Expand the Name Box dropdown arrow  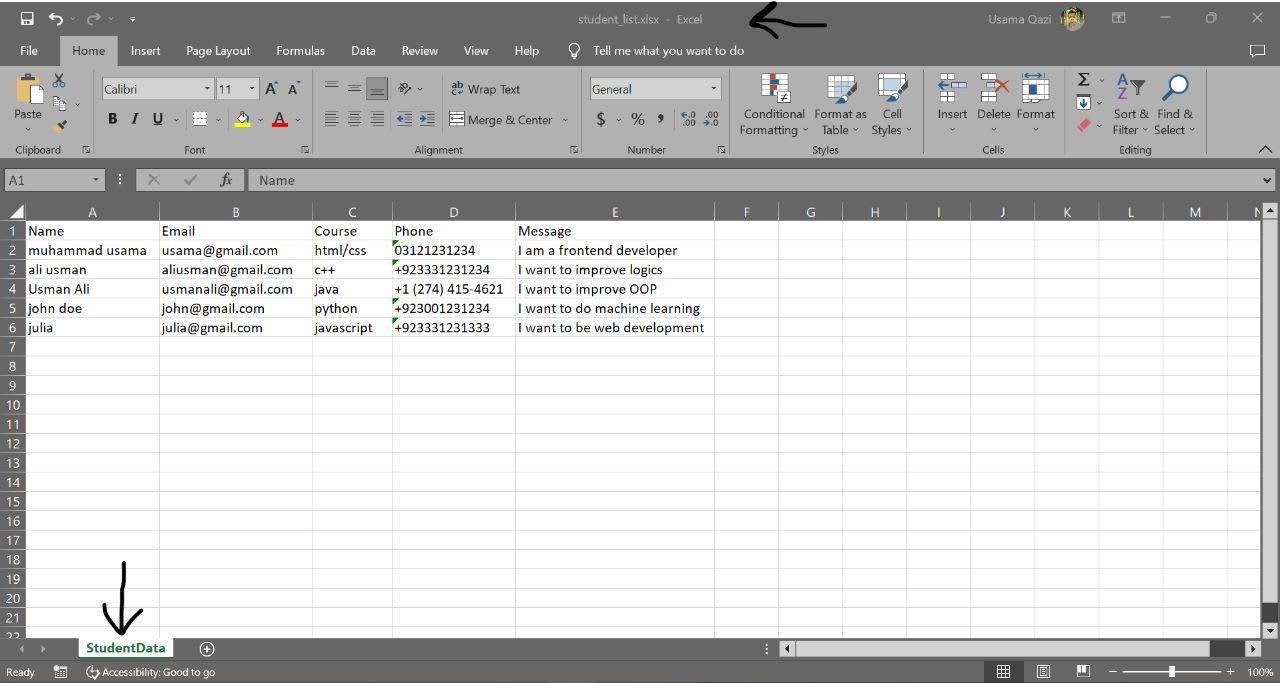pyautogui.click(x=96, y=180)
